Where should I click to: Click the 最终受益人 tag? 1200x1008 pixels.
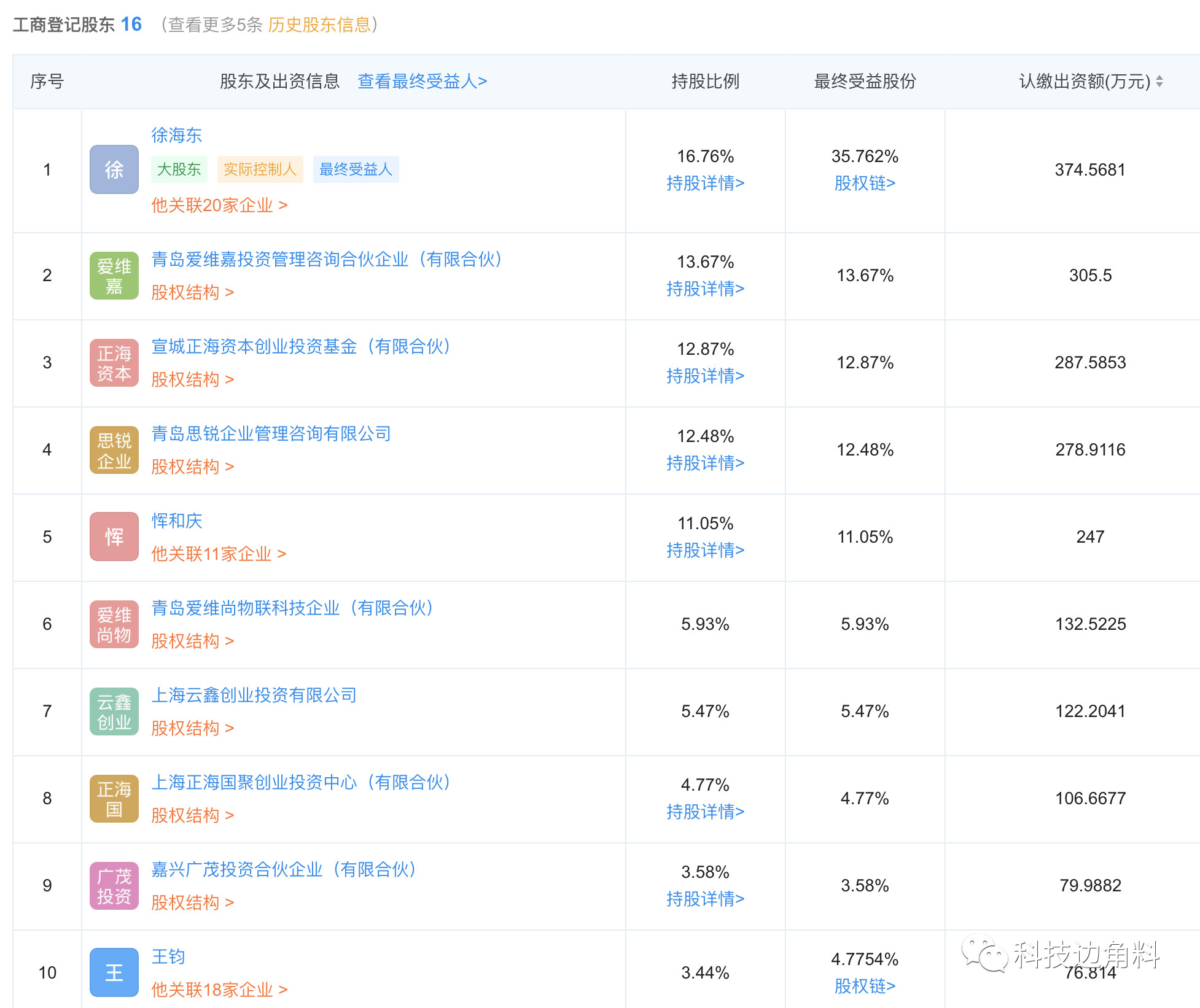pyautogui.click(x=356, y=169)
